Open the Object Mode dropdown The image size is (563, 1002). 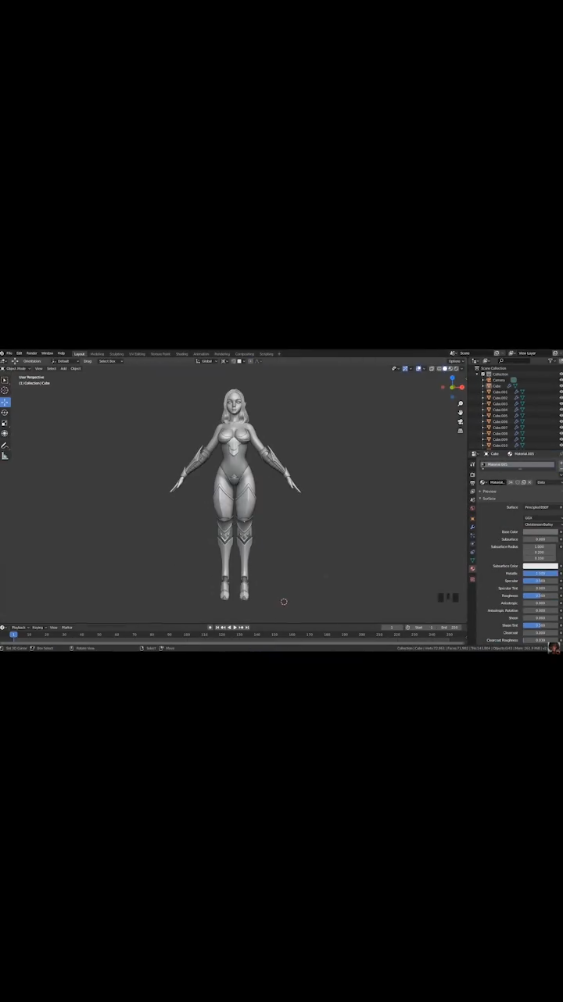click(17, 369)
